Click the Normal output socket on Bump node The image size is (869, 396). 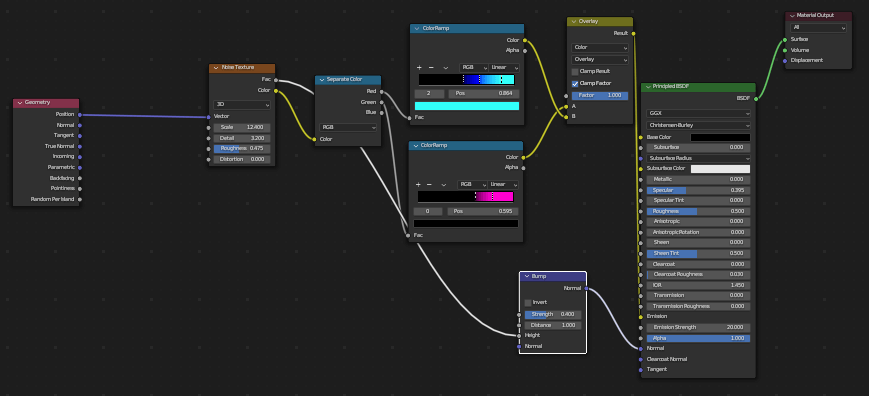(x=586, y=289)
